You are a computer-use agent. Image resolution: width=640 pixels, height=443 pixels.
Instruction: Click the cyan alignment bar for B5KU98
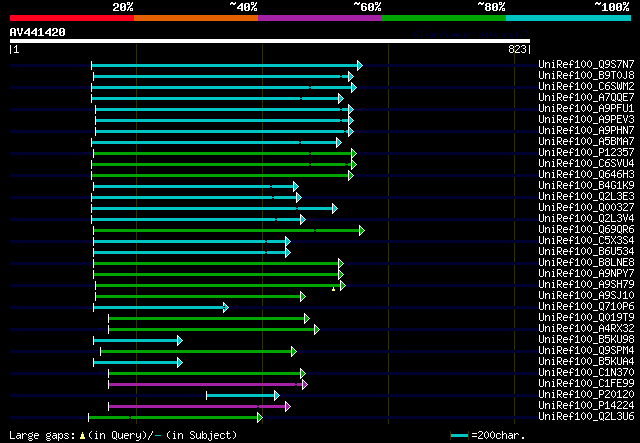pos(136,341)
